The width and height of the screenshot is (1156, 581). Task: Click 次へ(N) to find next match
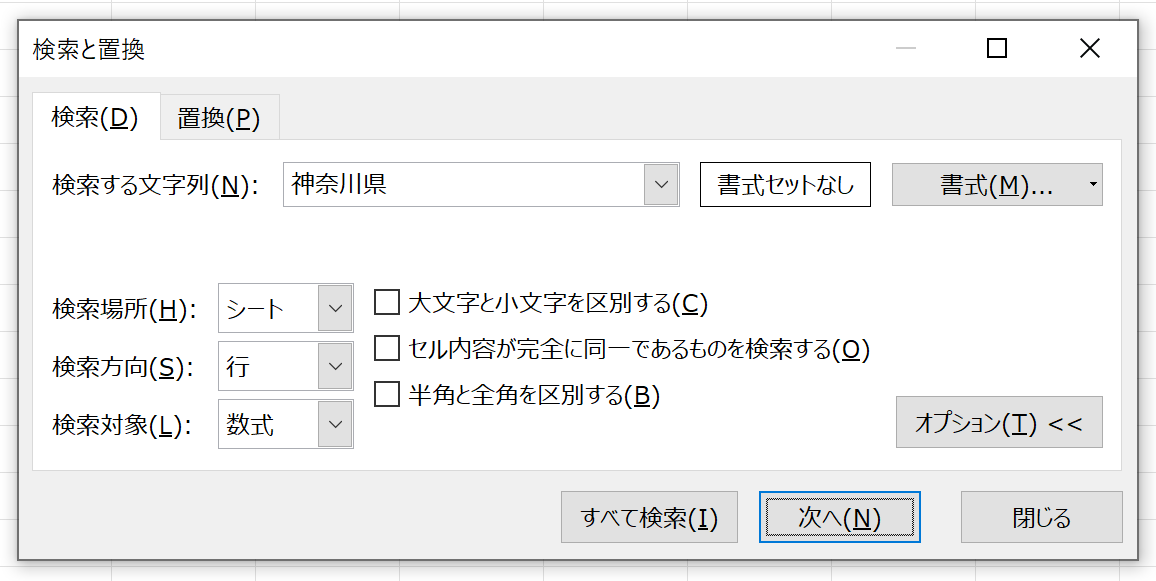(840, 518)
